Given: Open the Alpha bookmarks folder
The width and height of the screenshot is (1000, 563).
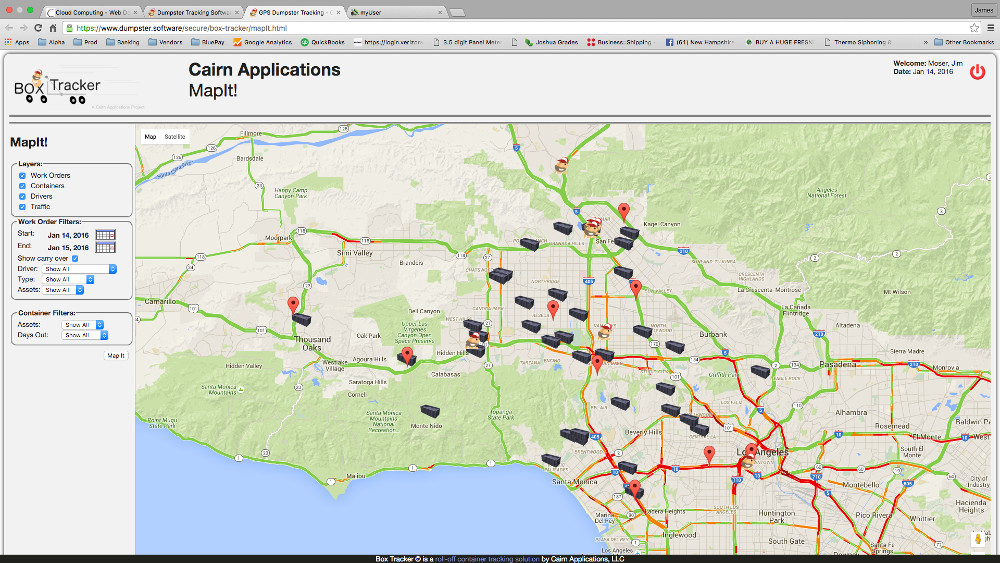Looking at the screenshot, I should click(52, 42).
